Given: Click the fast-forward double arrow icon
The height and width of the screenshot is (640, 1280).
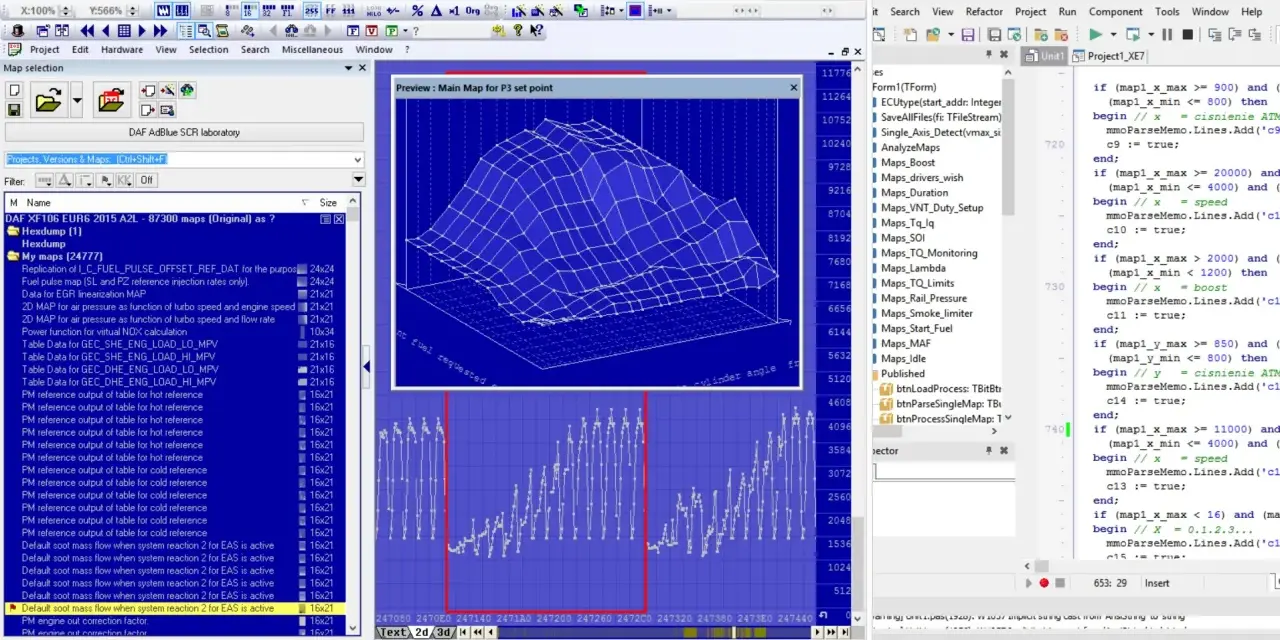Looking at the screenshot, I should [x=160, y=31].
